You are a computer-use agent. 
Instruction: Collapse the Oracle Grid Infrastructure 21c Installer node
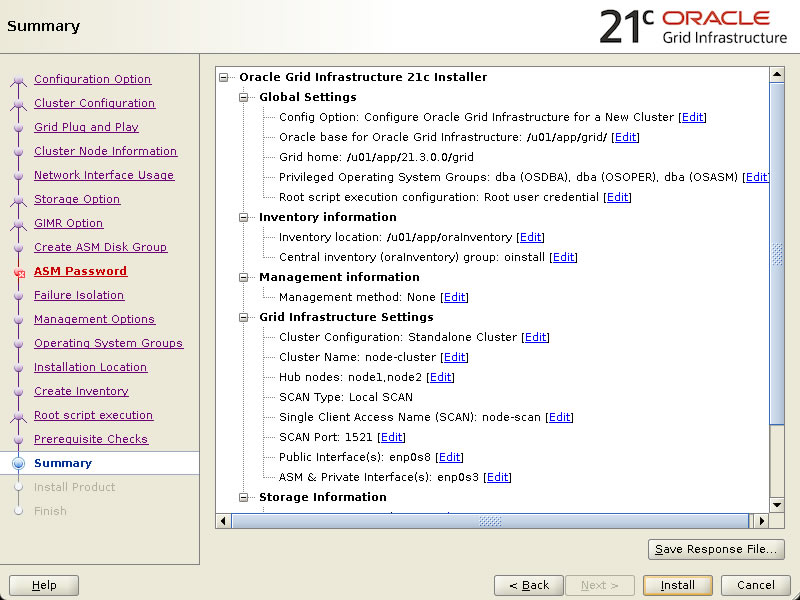point(223,78)
